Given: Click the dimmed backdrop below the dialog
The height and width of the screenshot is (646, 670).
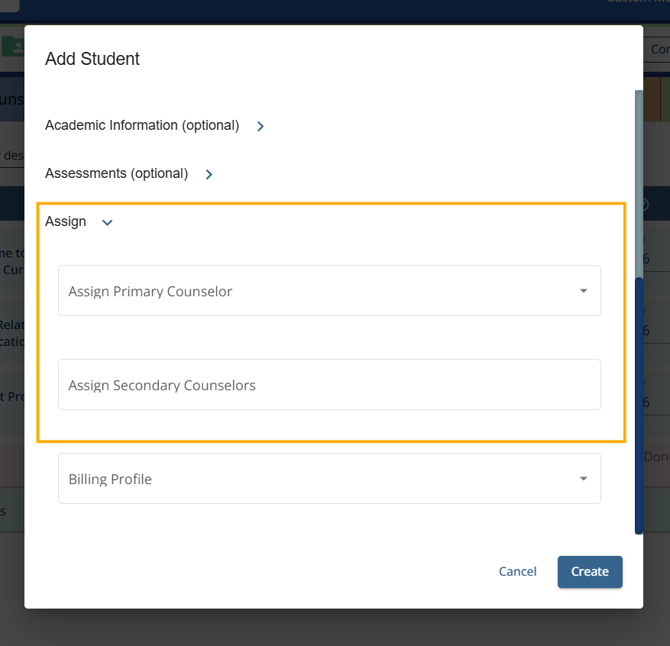Looking at the screenshot, I should click(x=335, y=628).
